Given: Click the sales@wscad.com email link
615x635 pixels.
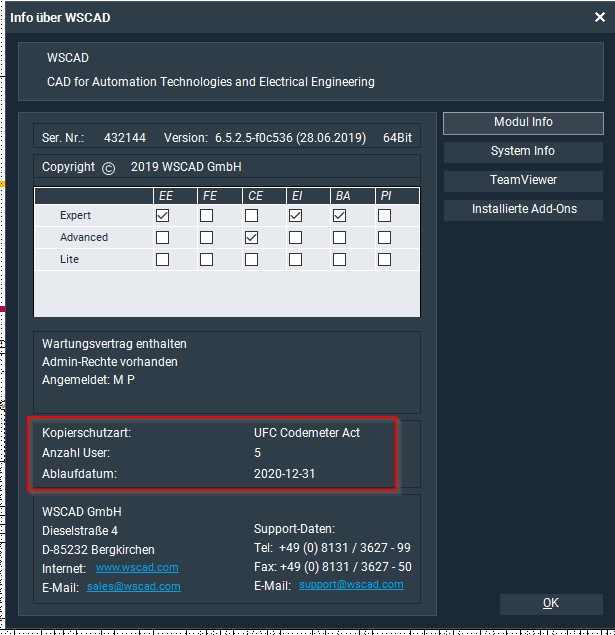Looking at the screenshot, I should 134,587.
